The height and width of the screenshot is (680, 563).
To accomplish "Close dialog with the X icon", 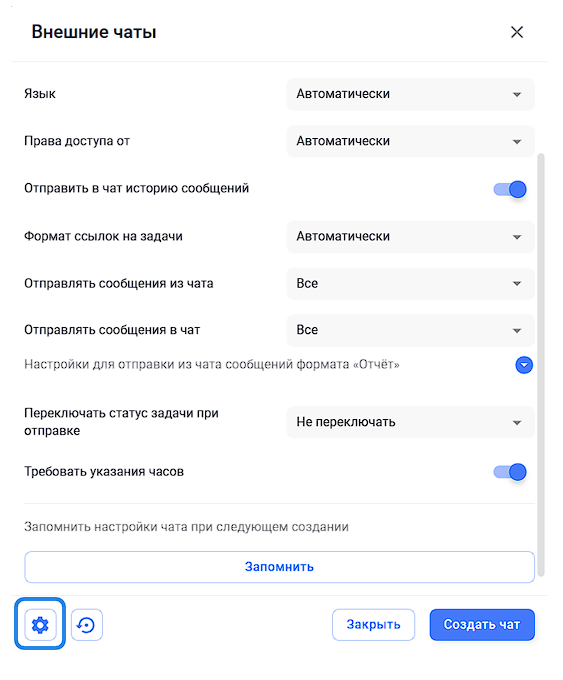I will click(x=517, y=32).
